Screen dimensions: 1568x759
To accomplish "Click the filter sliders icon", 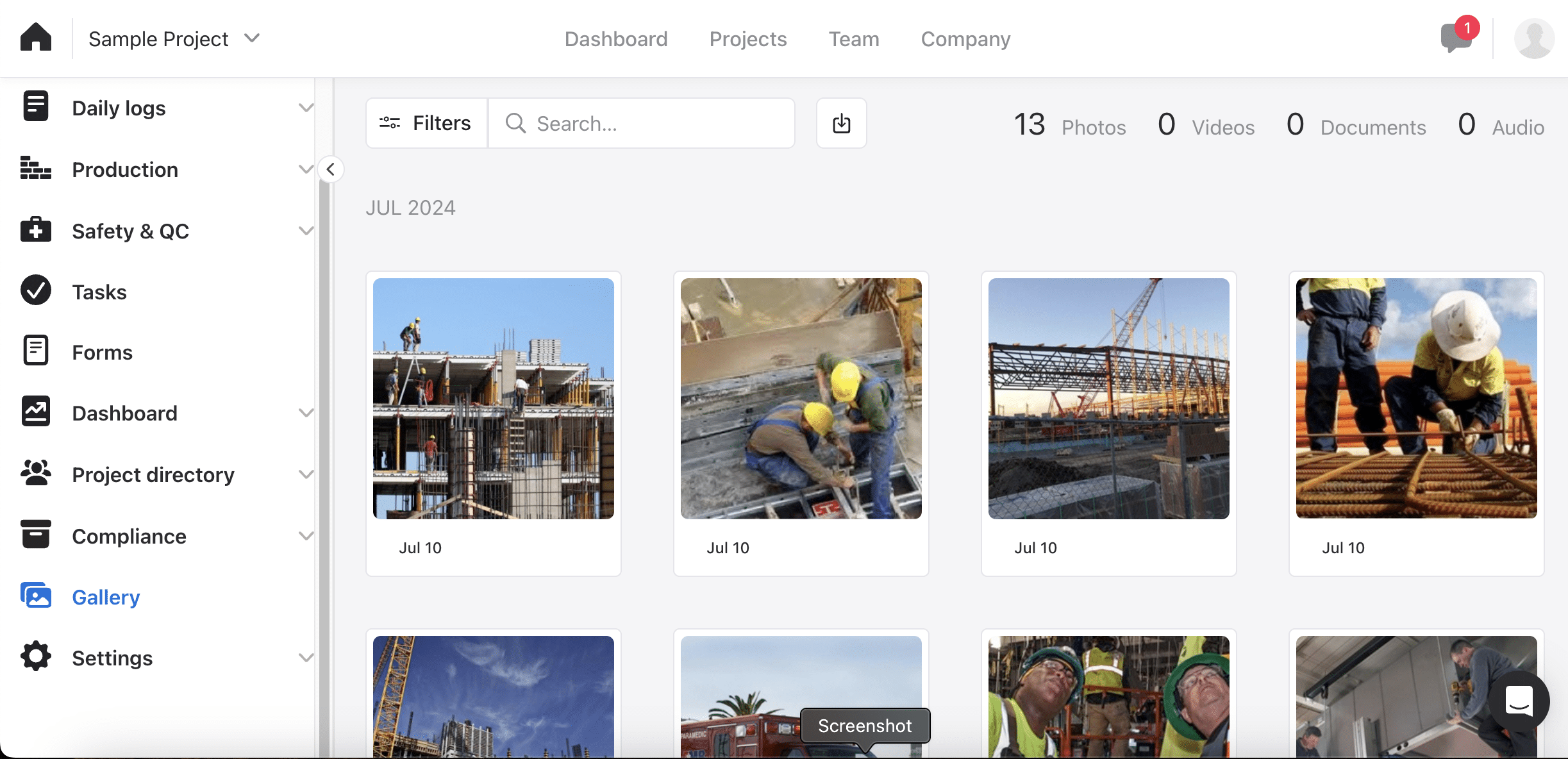I will point(390,122).
